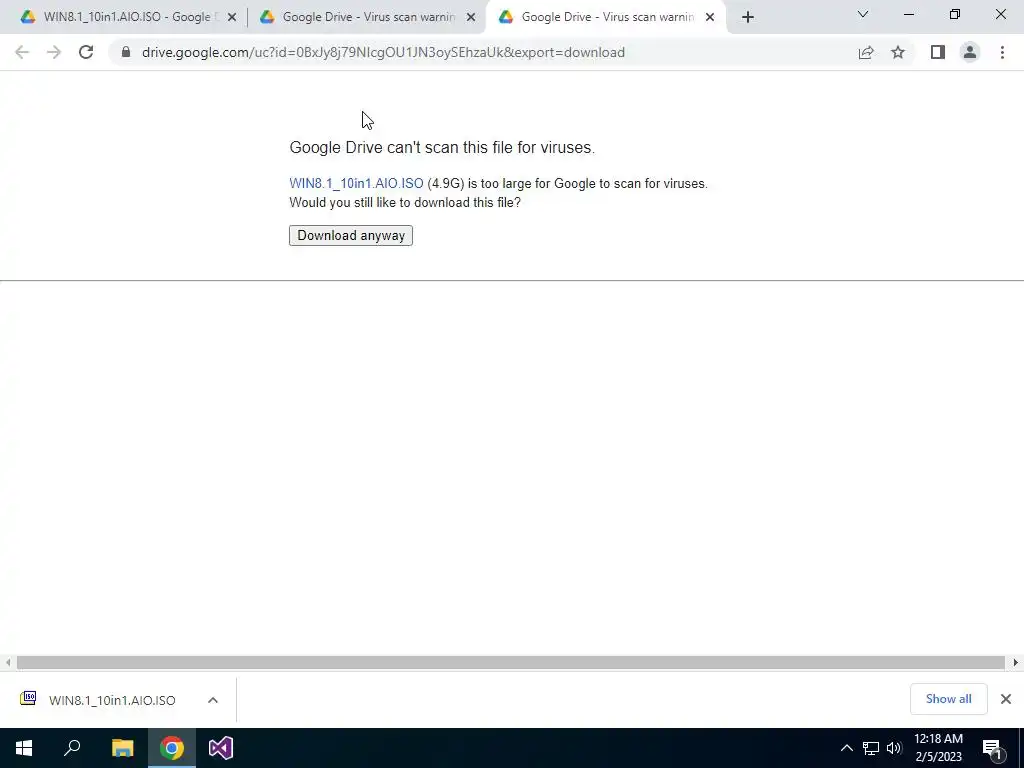This screenshot has width=1024, height=768.
Task: Show all downloads
Action: click(x=948, y=699)
